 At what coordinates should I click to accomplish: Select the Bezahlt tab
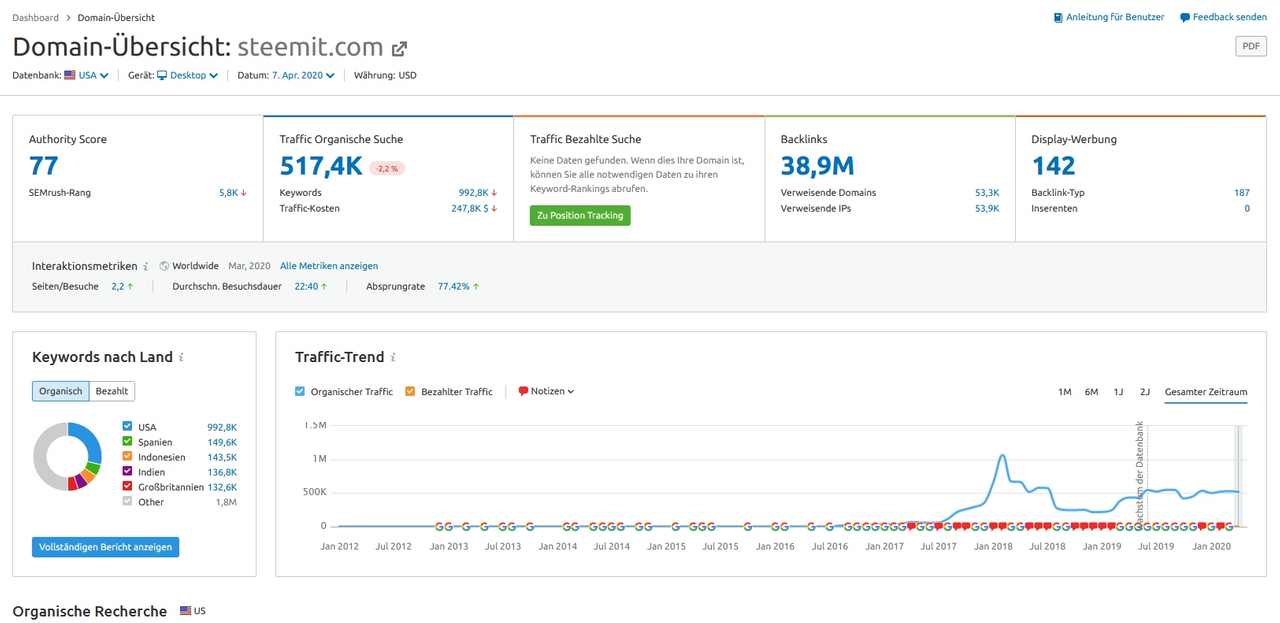click(x=112, y=391)
